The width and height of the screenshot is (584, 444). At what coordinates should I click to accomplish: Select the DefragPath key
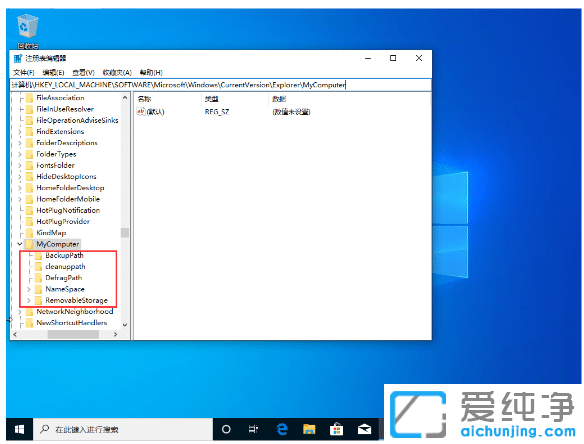[x=64, y=278]
